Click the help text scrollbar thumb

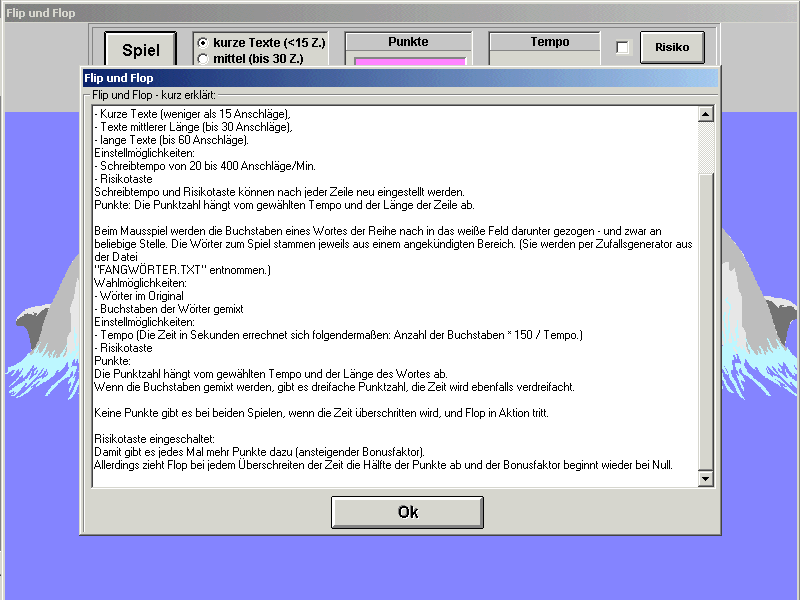coord(706,320)
